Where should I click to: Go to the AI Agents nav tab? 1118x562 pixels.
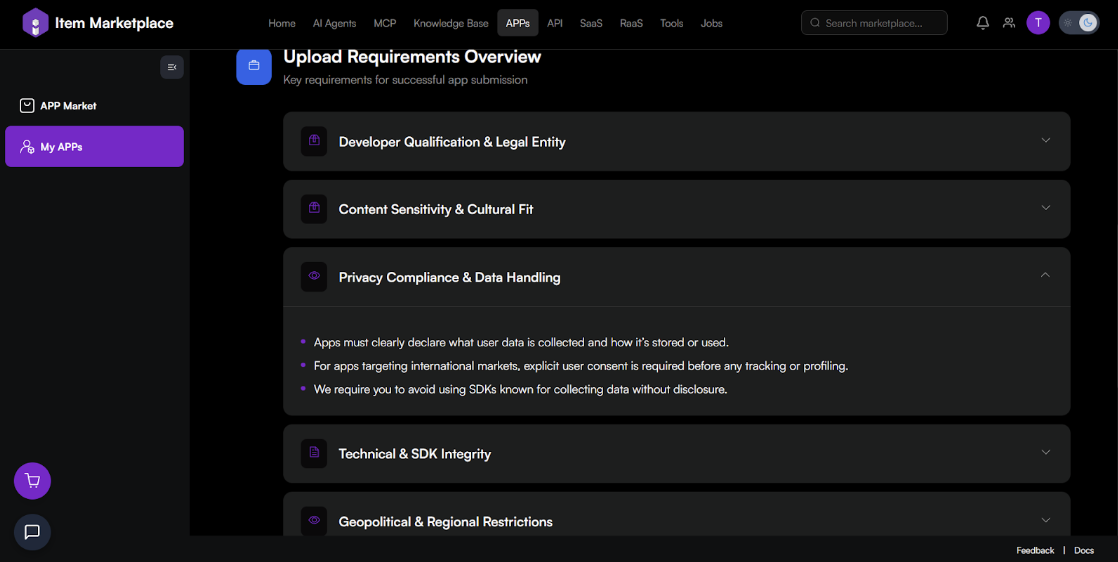coord(334,23)
